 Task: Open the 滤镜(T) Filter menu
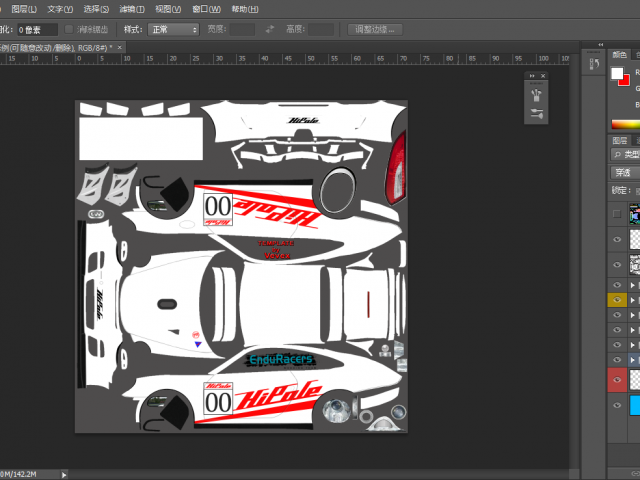pos(132,9)
